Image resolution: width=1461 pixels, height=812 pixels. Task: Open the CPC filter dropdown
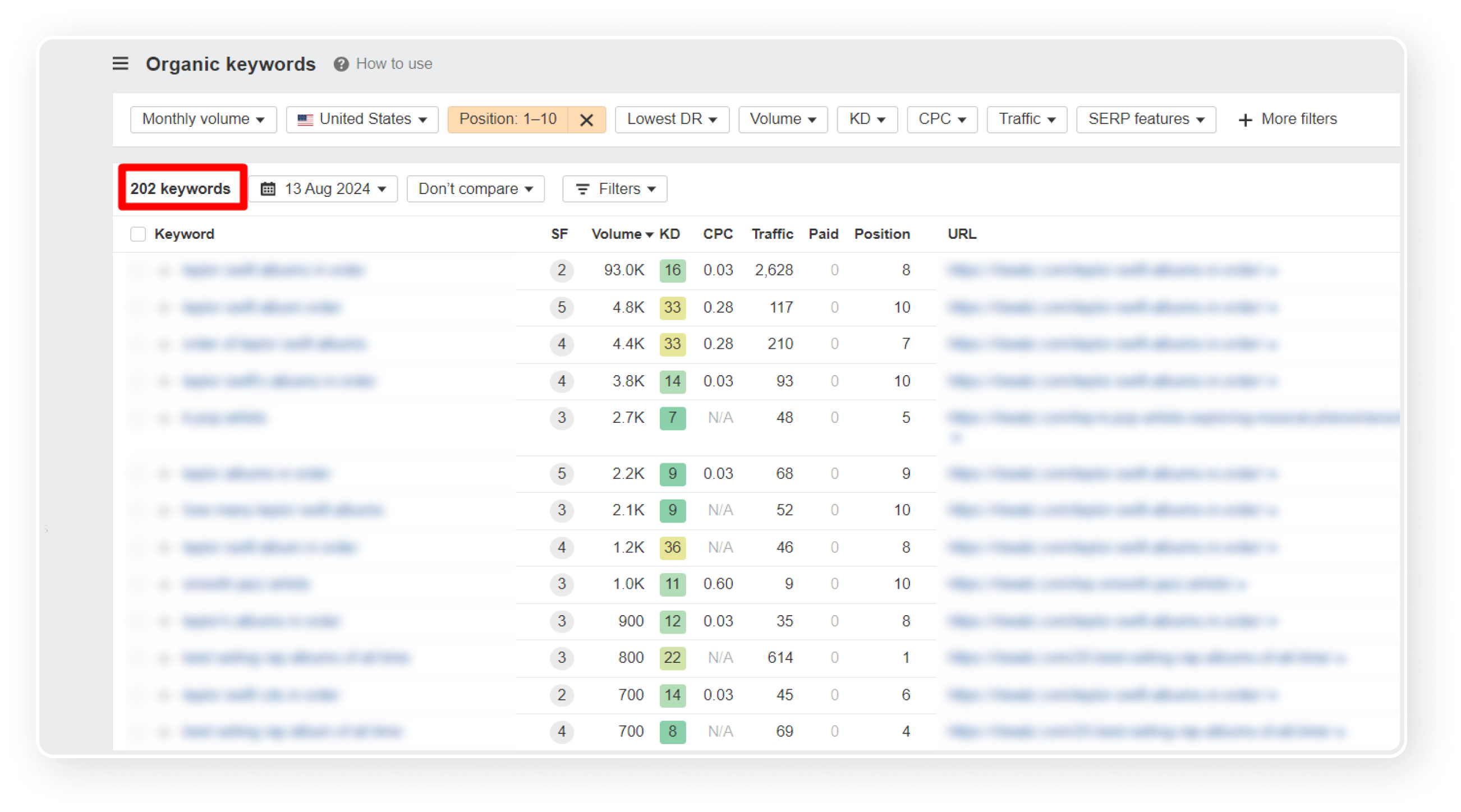click(x=941, y=119)
